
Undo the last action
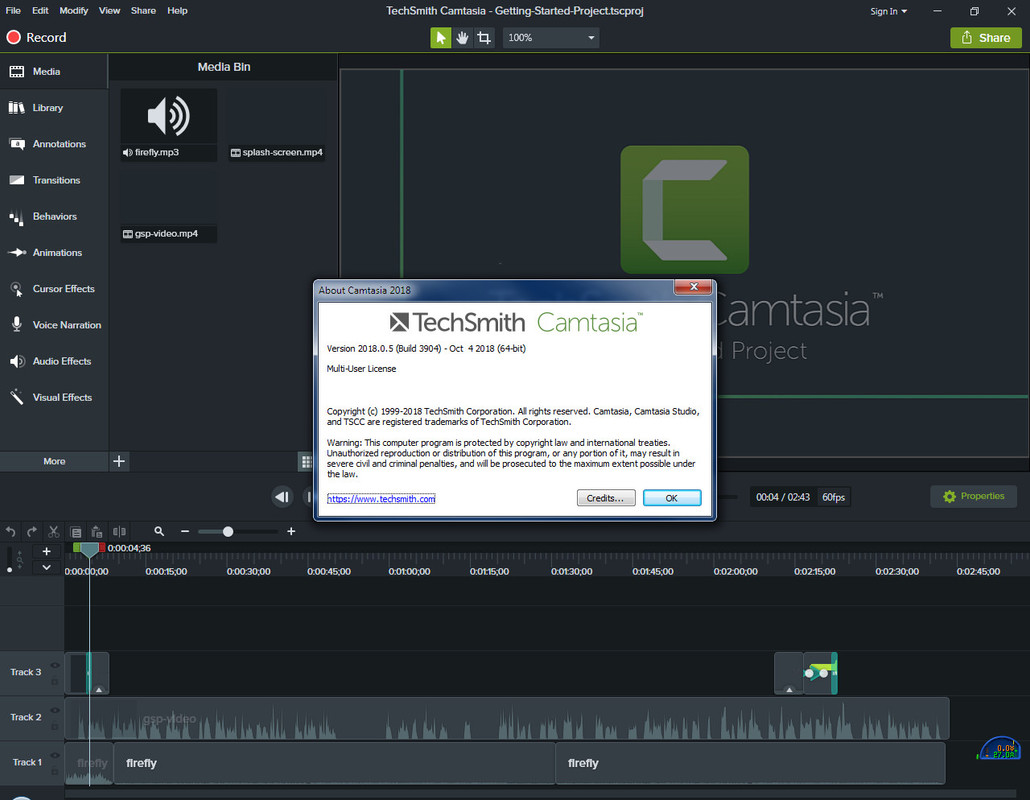click(11, 531)
